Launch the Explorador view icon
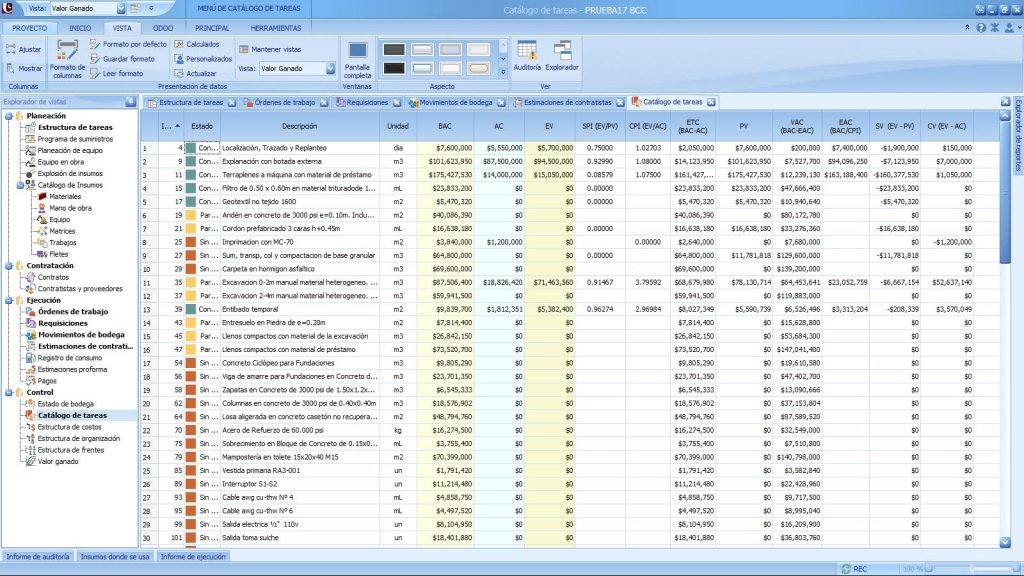Image resolution: width=1024 pixels, height=576 pixels. [561, 52]
